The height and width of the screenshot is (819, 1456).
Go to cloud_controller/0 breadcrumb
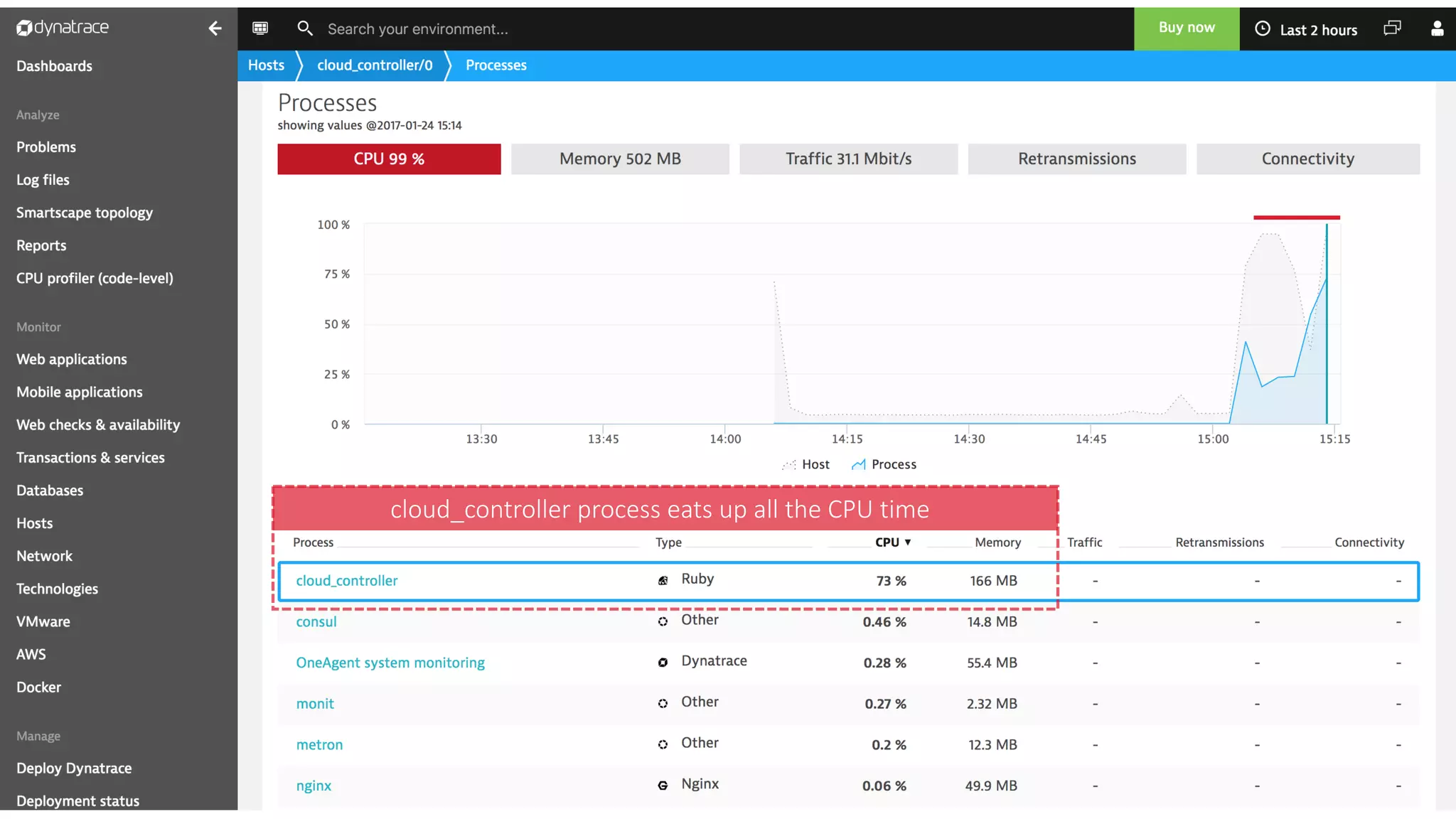(375, 65)
